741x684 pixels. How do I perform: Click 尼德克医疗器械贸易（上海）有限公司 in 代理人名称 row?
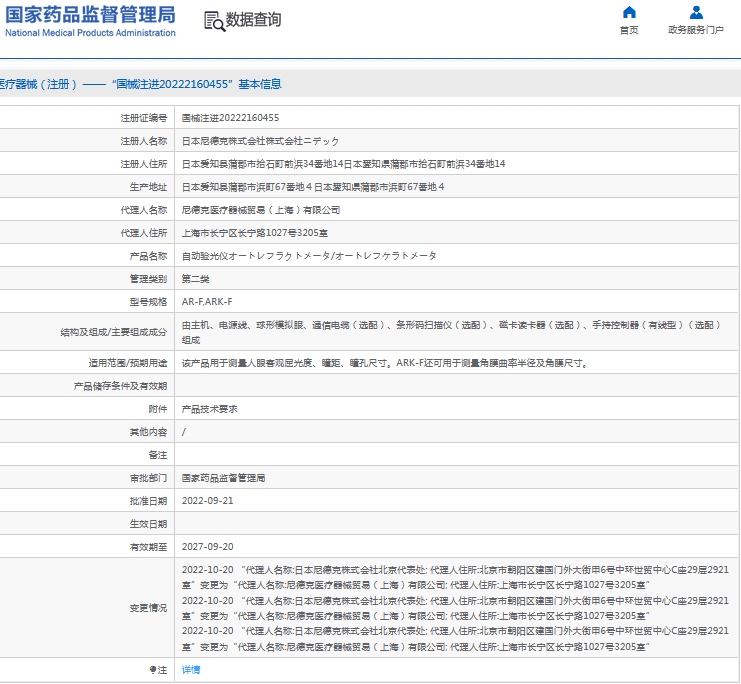[261, 210]
